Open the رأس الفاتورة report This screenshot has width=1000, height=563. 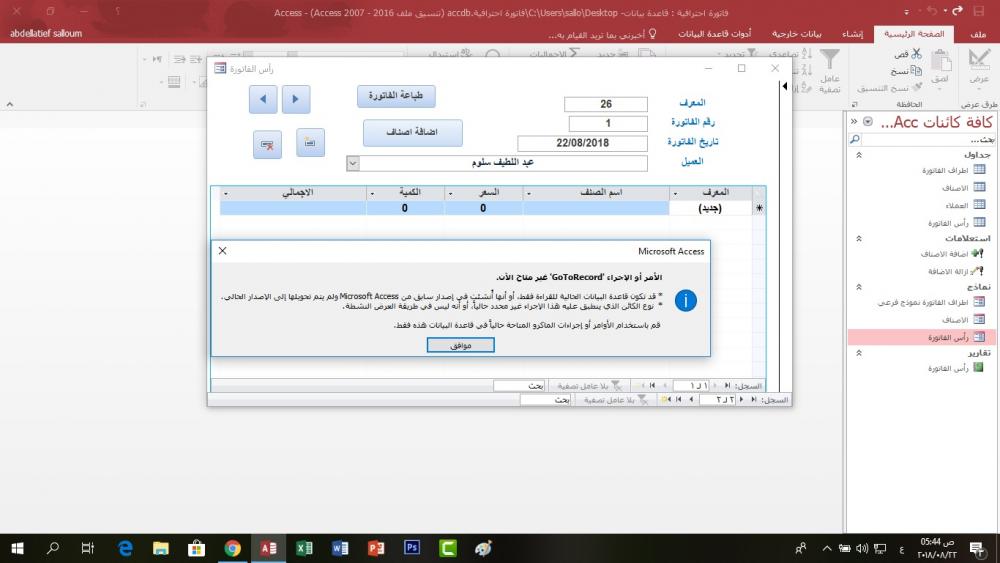[x=956, y=368]
